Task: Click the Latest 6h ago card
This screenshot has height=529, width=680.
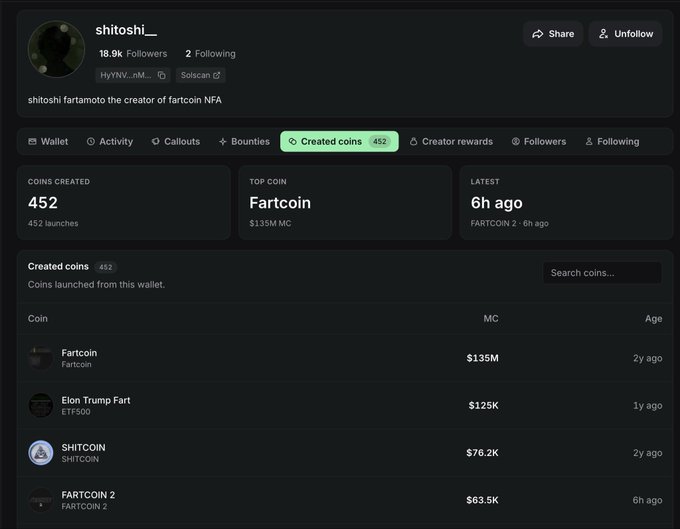Action: tap(566, 202)
